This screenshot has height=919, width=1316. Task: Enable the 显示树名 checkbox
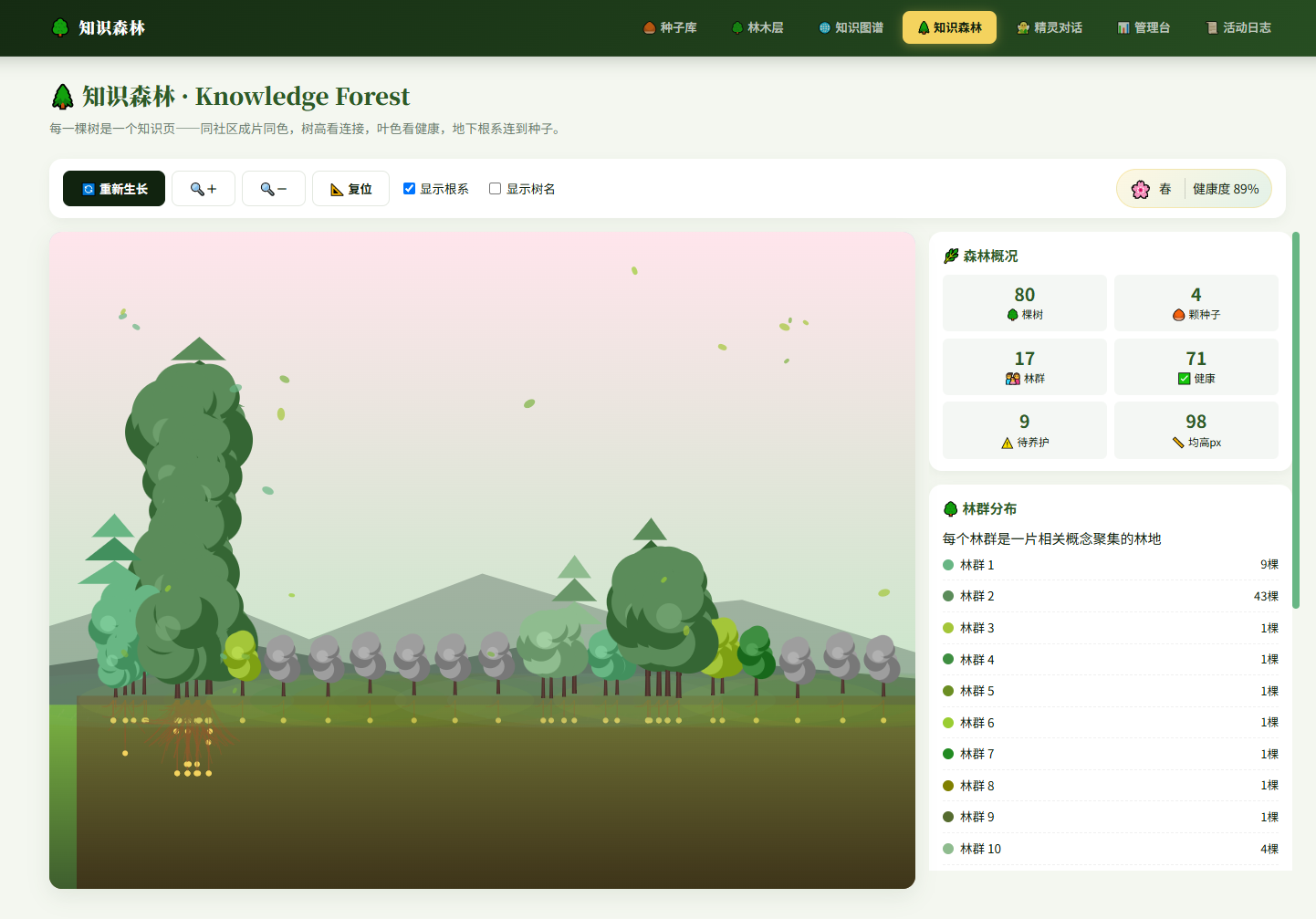point(495,189)
